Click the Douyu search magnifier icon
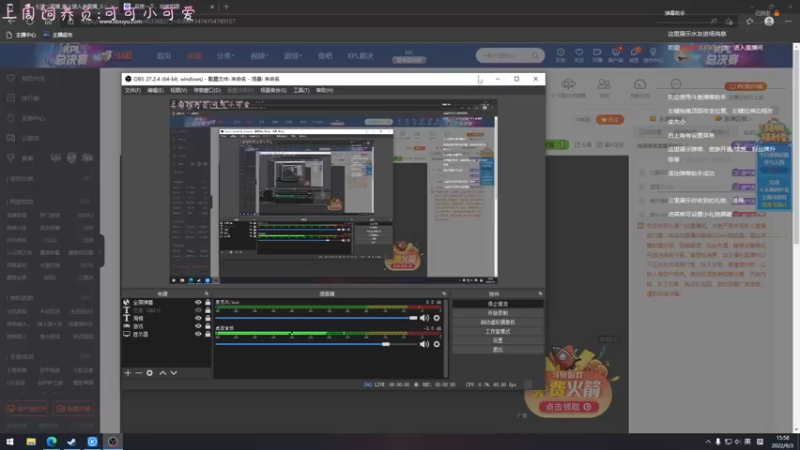The image size is (800, 450). (535, 55)
